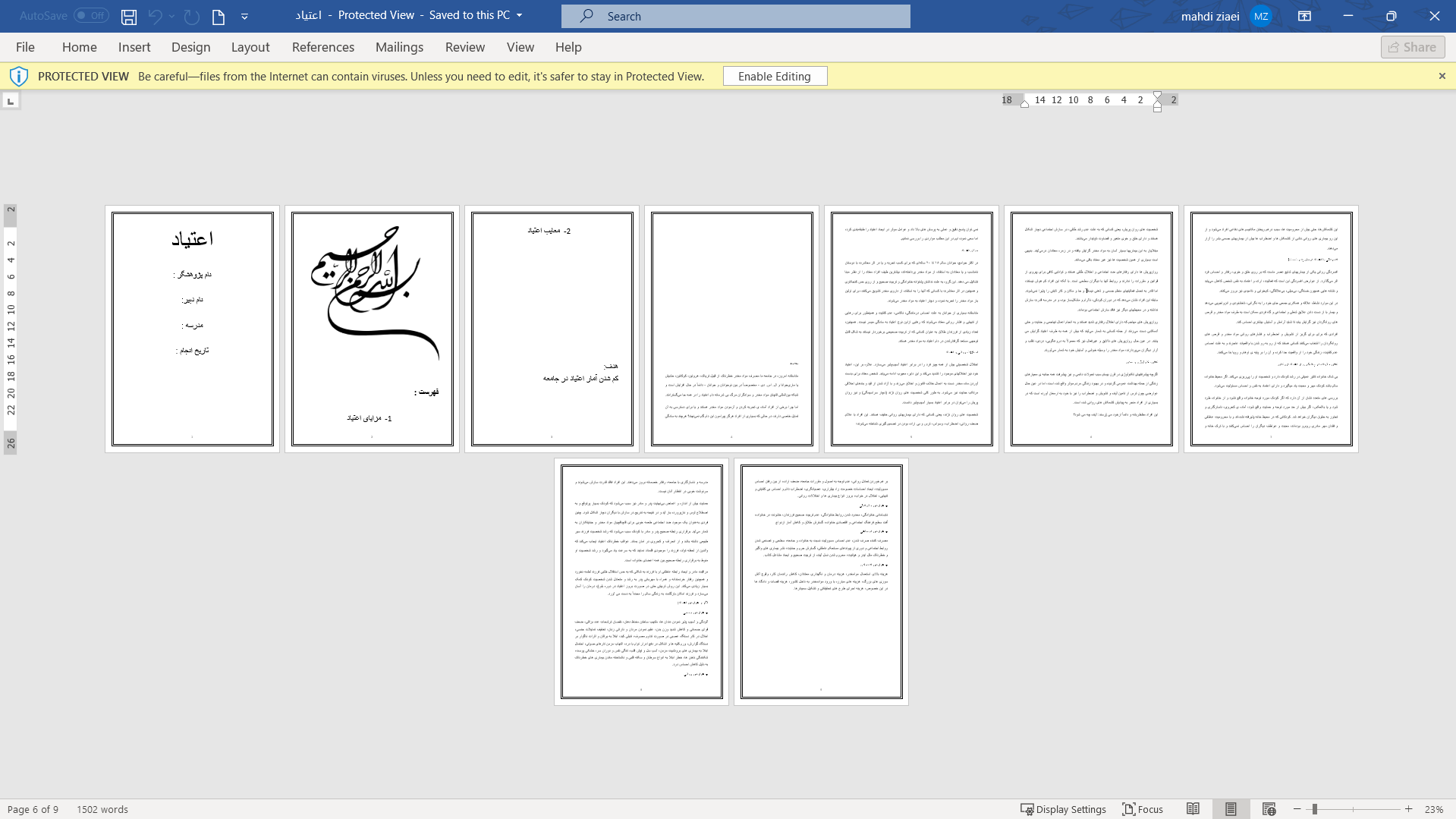Image resolution: width=1456 pixels, height=819 pixels.
Task: Open the Design tab
Action: (x=191, y=47)
